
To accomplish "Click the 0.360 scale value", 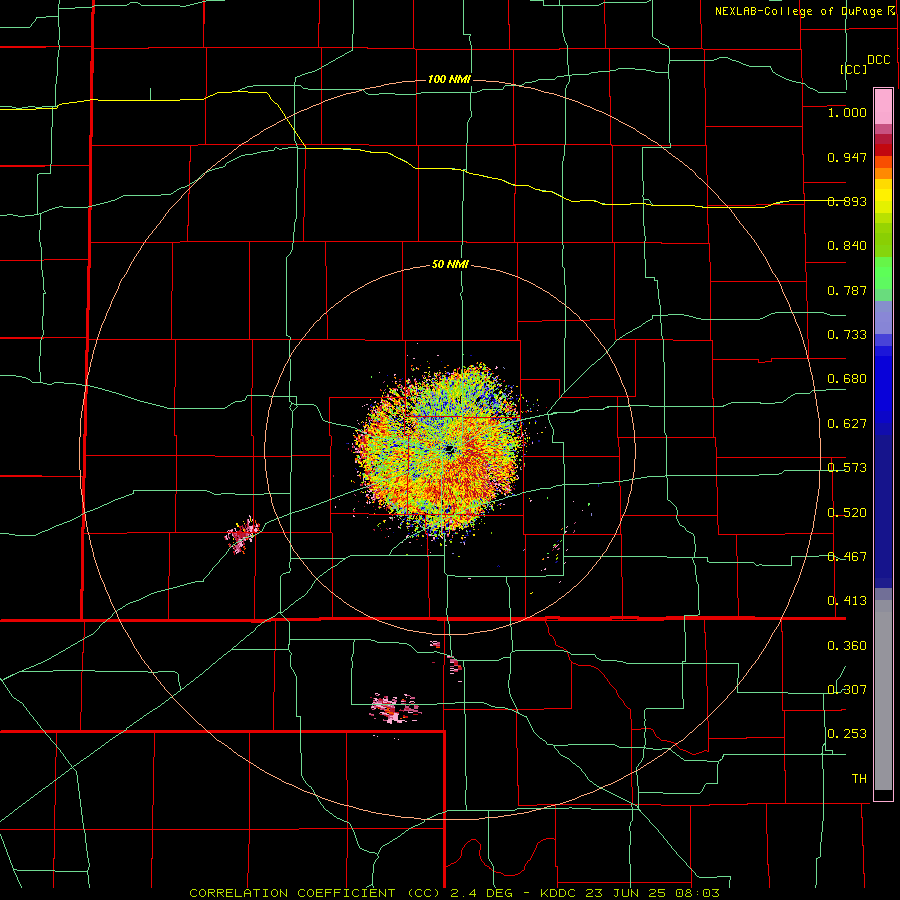I will (847, 646).
